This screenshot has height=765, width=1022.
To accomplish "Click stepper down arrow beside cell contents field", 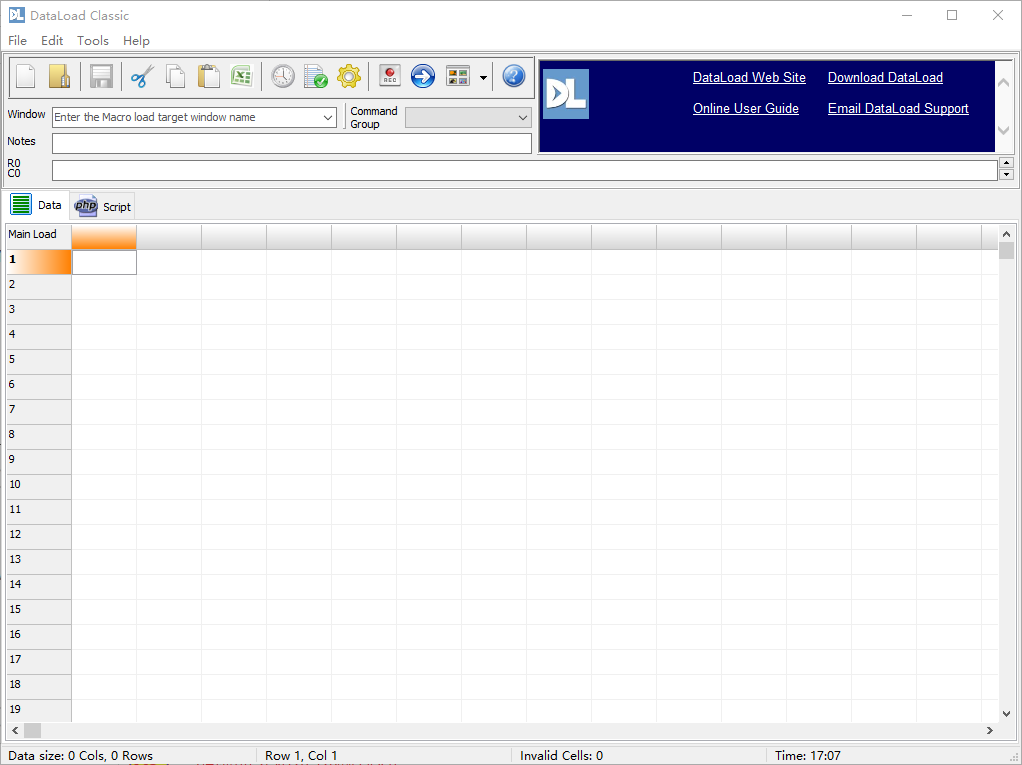I will tap(1007, 174).
